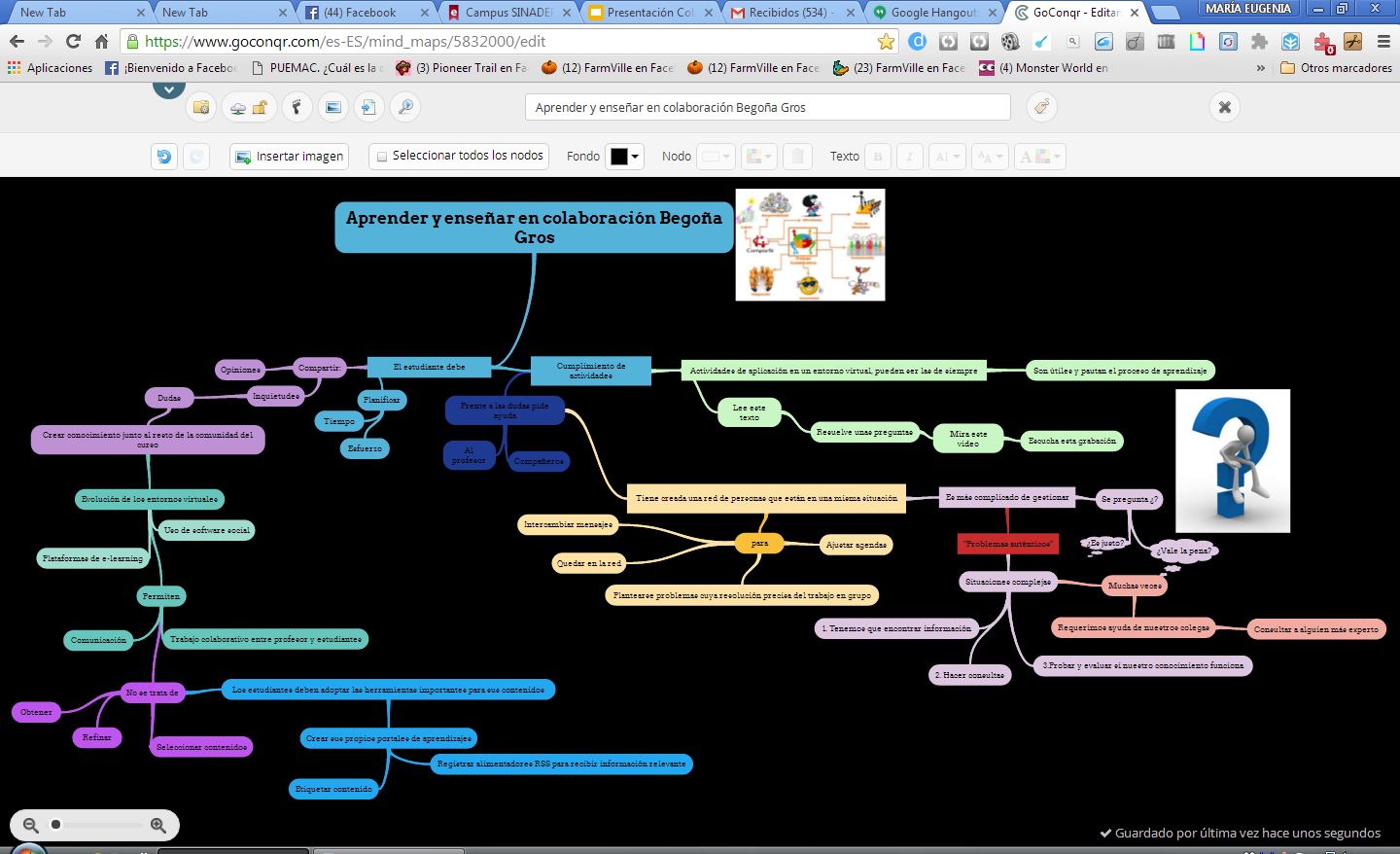Image resolution: width=1400 pixels, height=854 pixels.
Task: Click the tag icon beside the title field
Action: [1041, 107]
